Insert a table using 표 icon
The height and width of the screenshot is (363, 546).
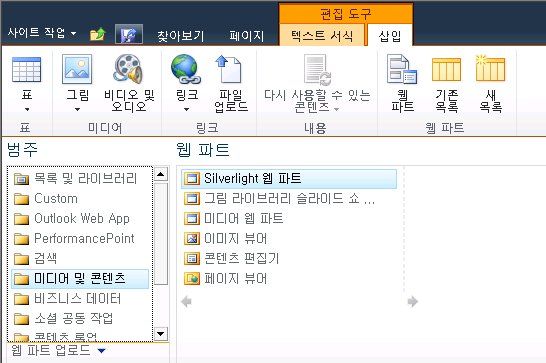pos(26,70)
